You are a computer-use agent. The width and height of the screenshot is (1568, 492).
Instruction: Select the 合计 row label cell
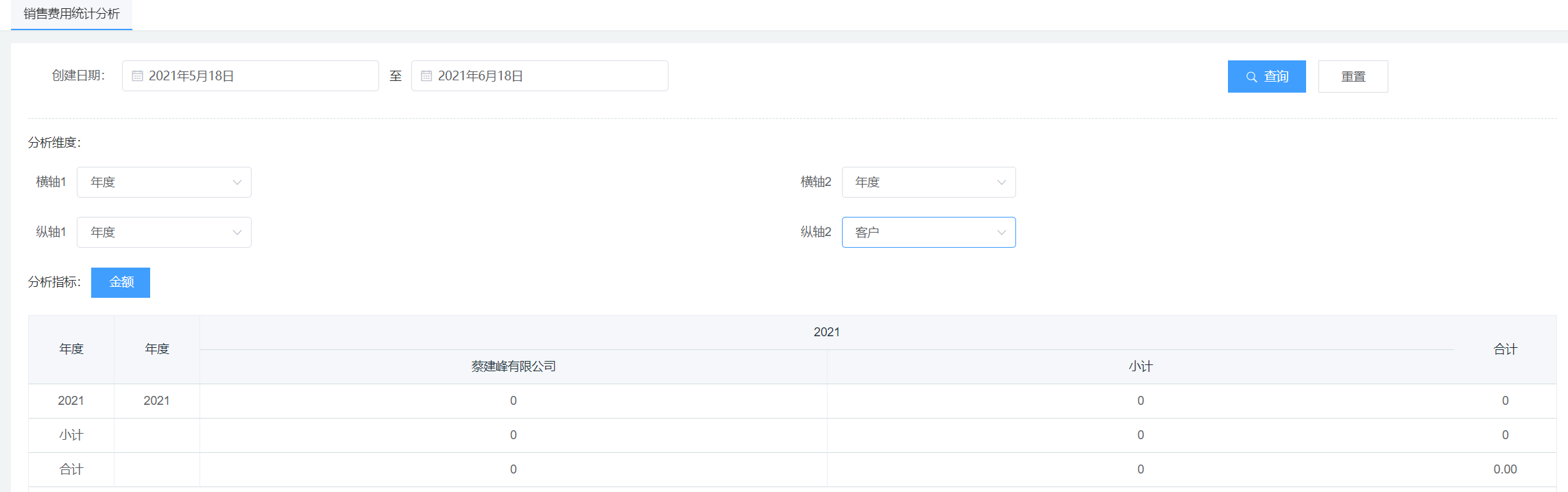(x=71, y=469)
